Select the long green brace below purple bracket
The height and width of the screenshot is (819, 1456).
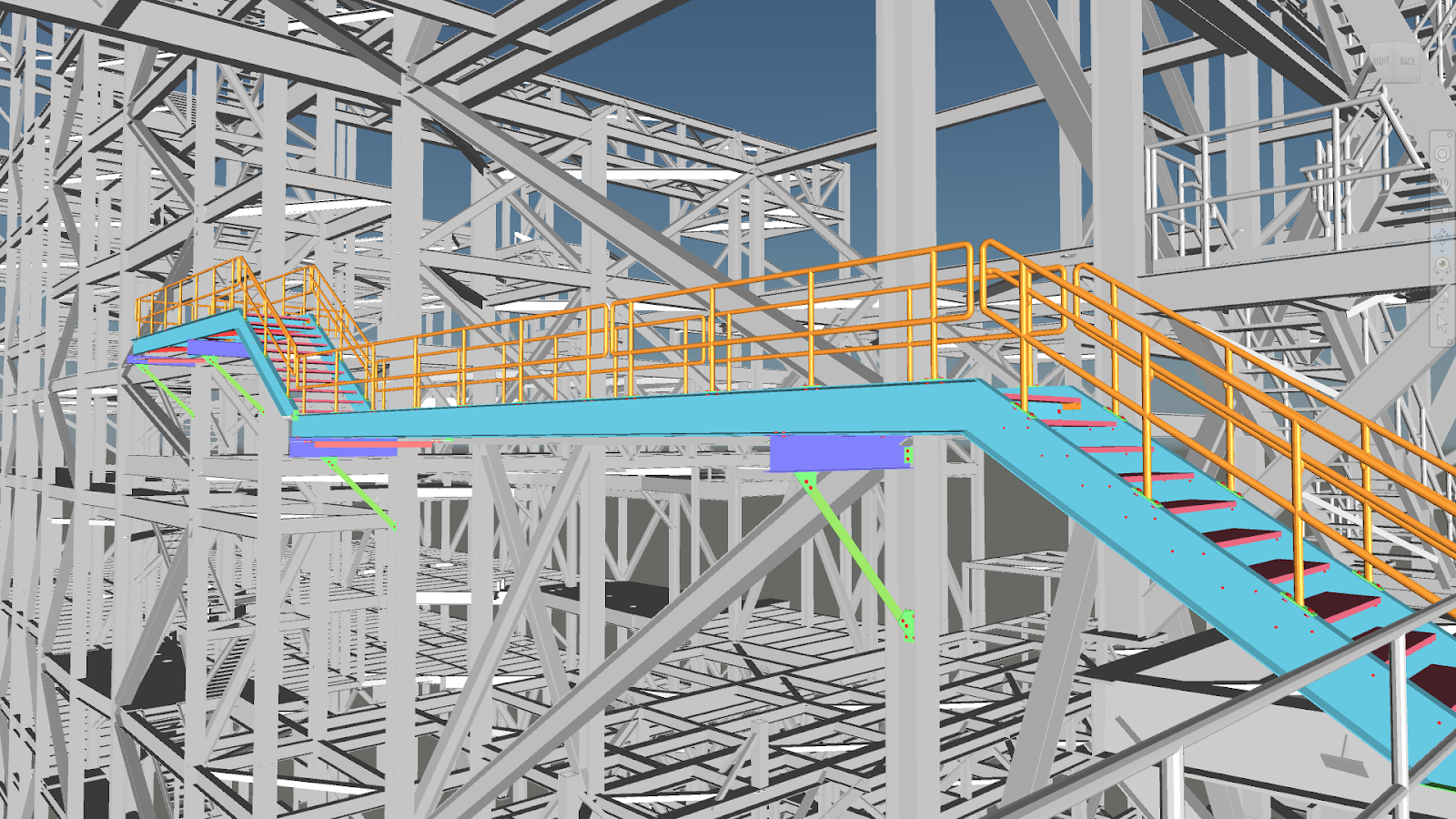tap(855, 555)
